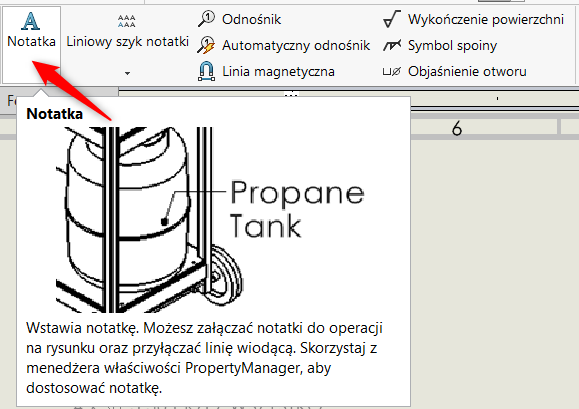Viewport: 579px width, 409px height.
Task: Choose the Symbol spoiny label
Action: [x=452, y=46]
